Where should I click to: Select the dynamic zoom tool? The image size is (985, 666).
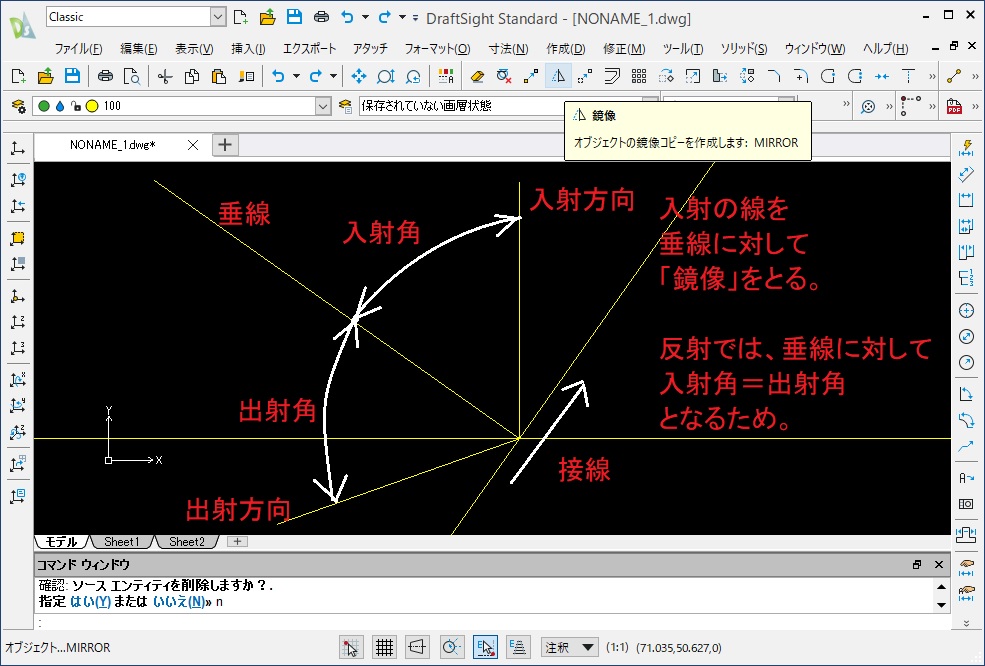(386, 77)
